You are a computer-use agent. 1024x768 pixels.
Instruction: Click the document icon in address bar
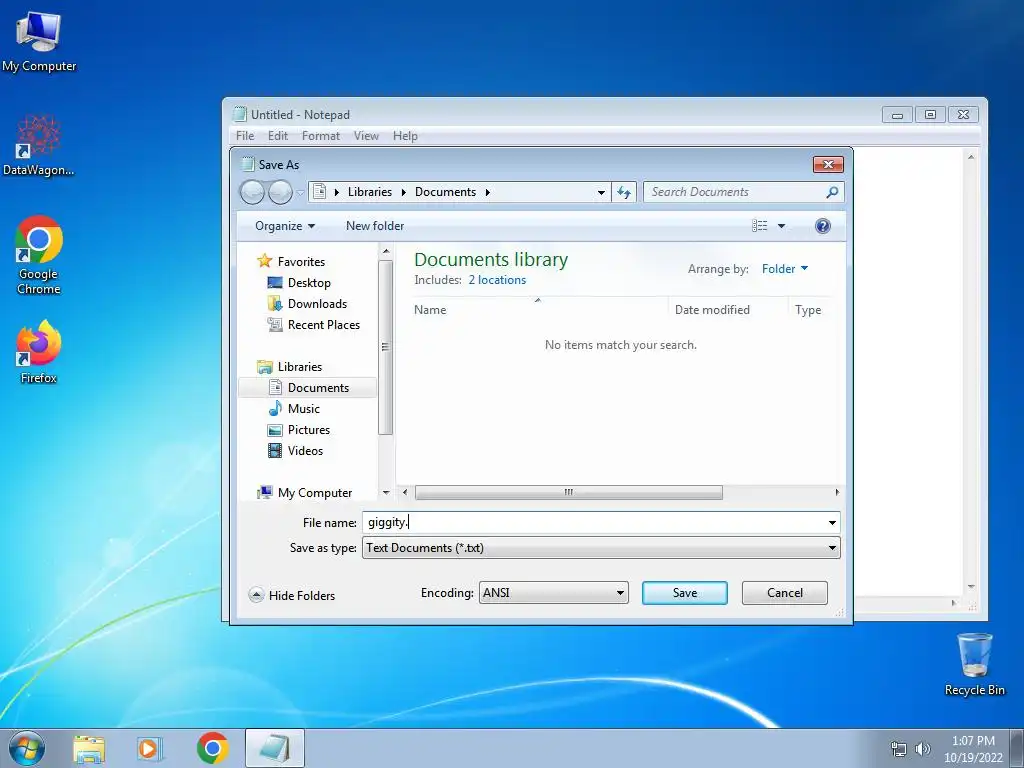[x=319, y=192]
